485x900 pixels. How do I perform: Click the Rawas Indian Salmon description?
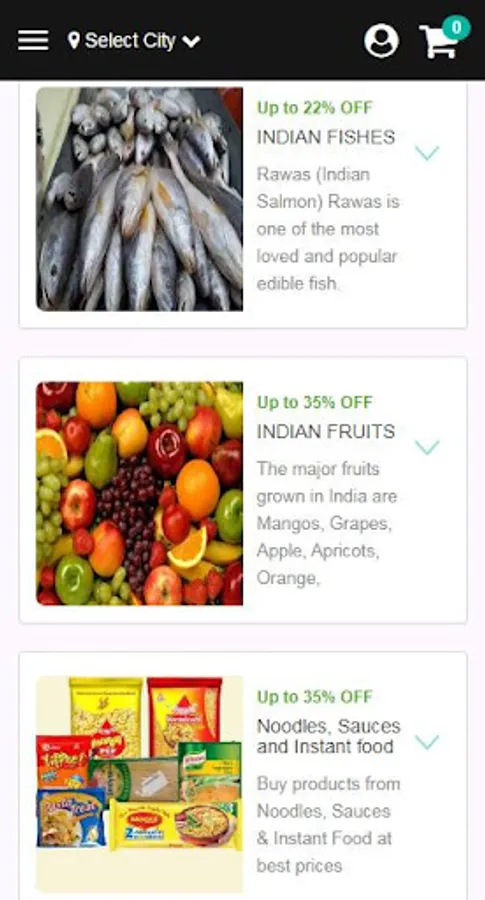click(328, 228)
